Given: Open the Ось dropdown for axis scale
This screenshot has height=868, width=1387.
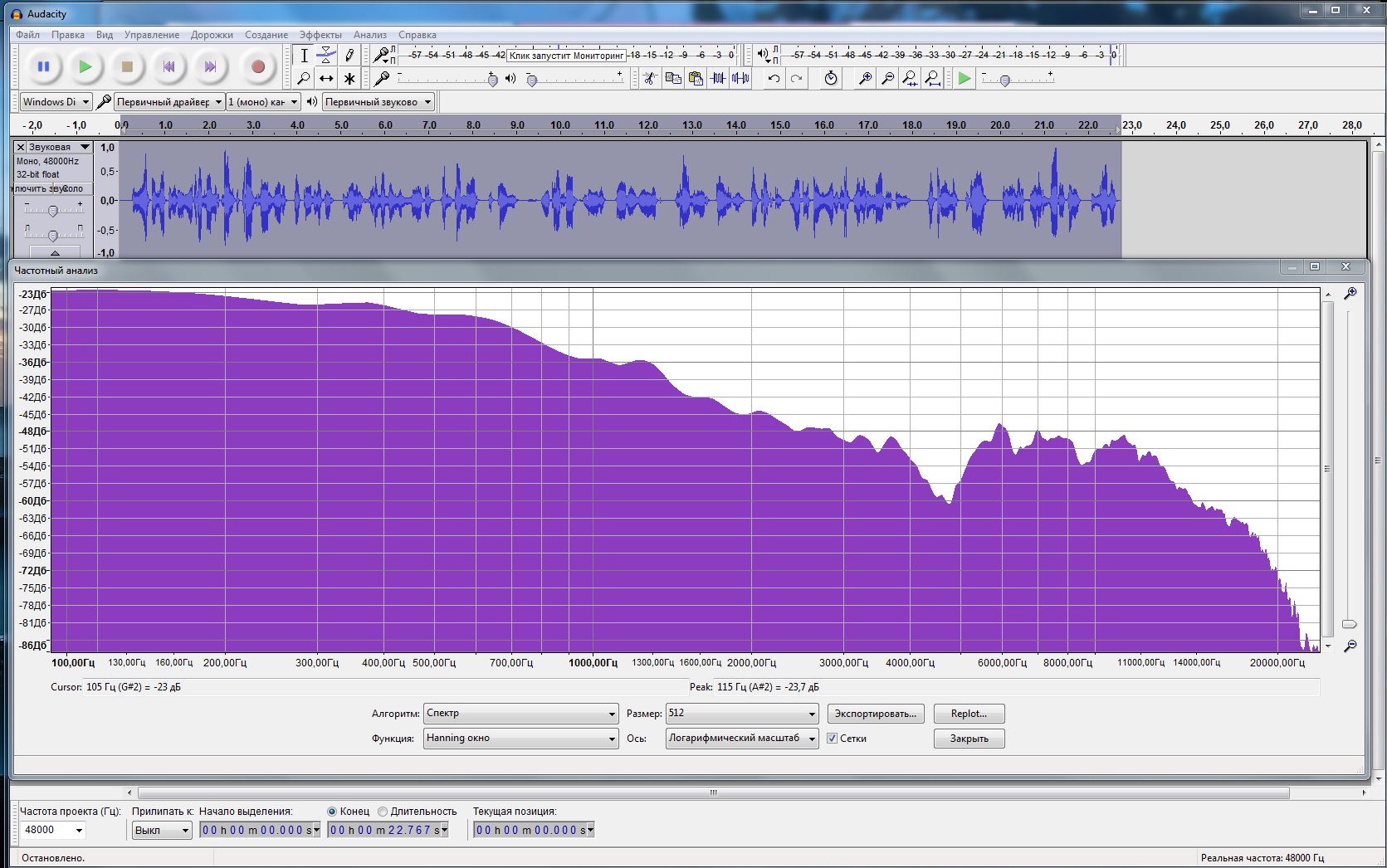Looking at the screenshot, I should point(743,739).
